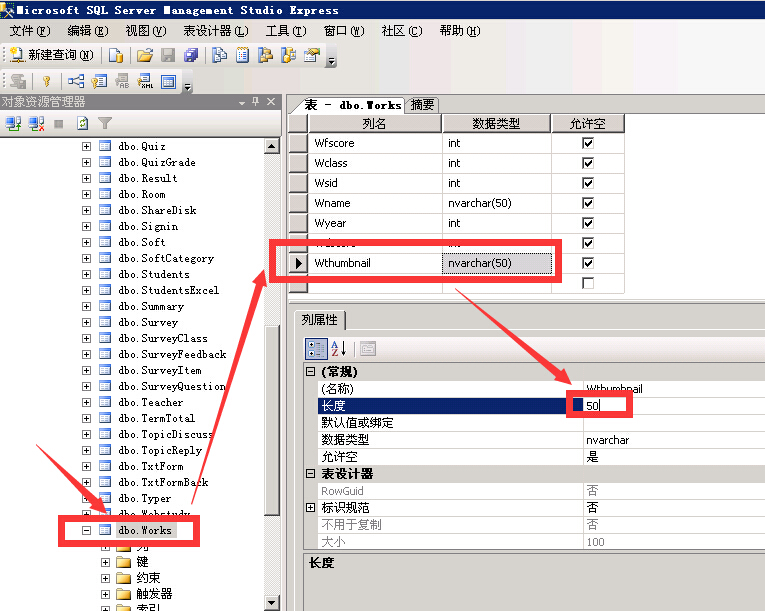
Task: Click the Database Engine Query icon
Action: 116,55
